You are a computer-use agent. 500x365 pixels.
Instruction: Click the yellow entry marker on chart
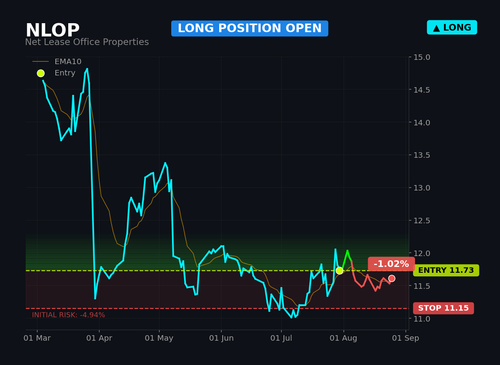(x=339, y=271)
